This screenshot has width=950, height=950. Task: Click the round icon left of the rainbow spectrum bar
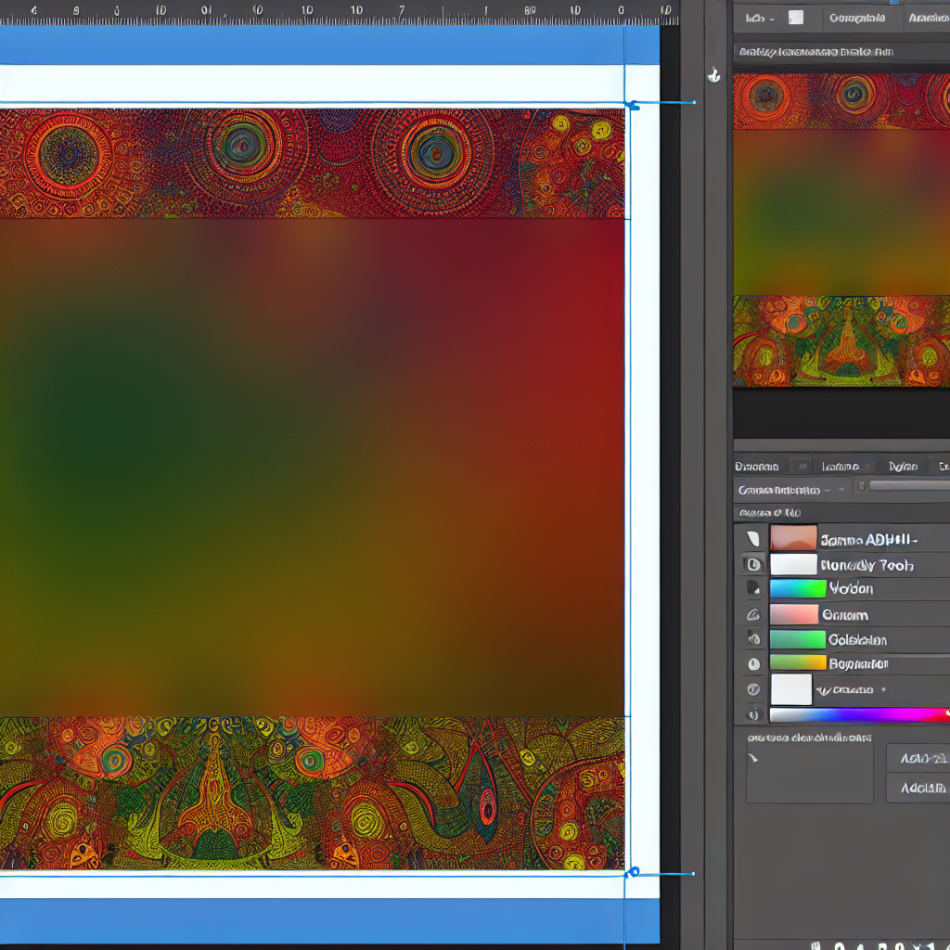[753, 715]
